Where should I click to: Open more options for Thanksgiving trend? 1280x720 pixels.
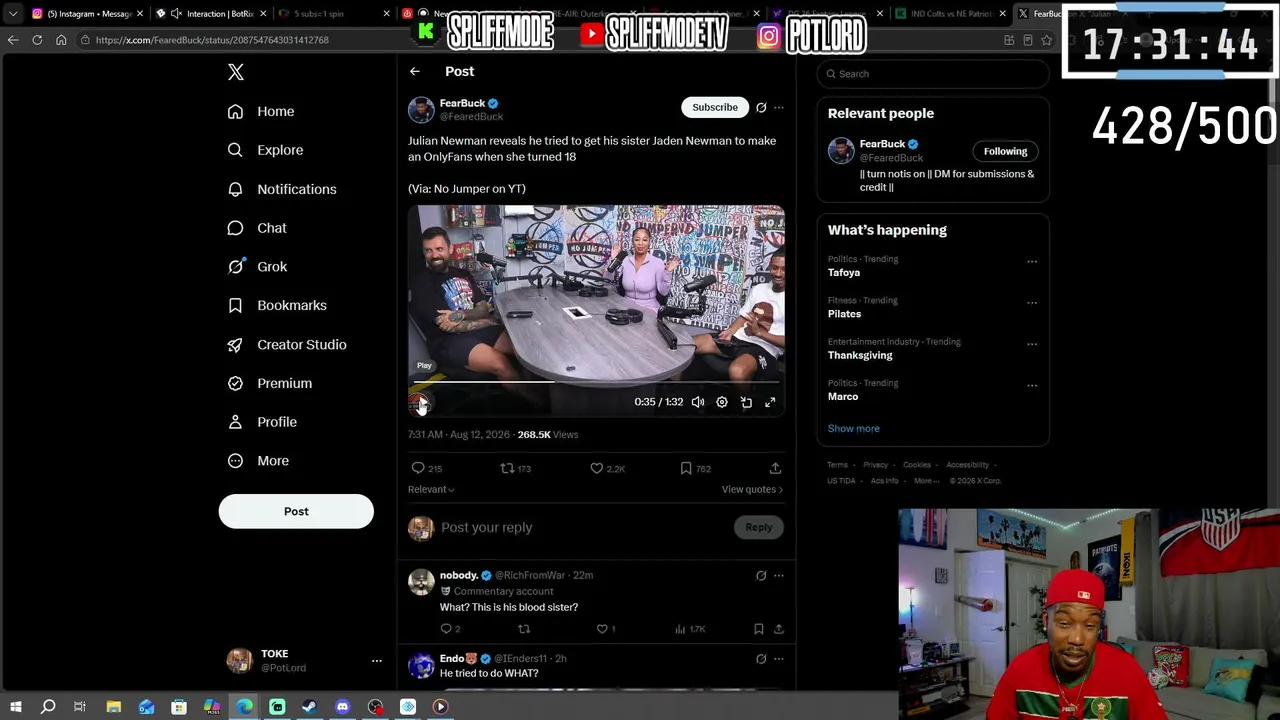coord(1032,344)
